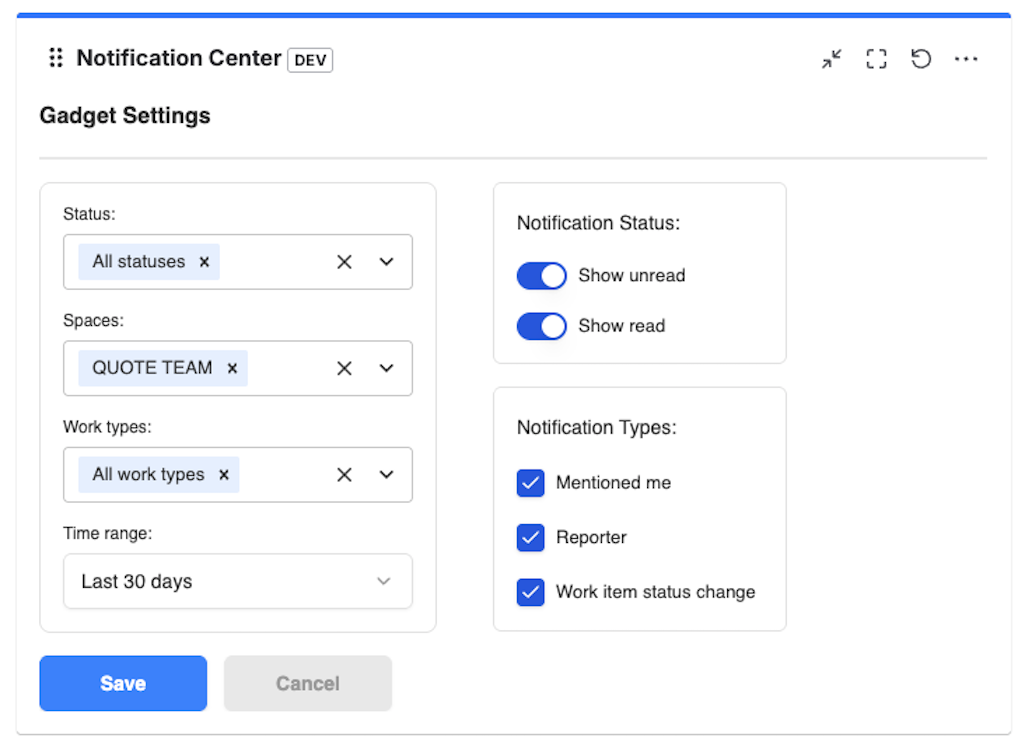The width and height of the screenshot is (1032, 745).
Task: Click the refresh icon to reload the gadget
Action: 921,59
